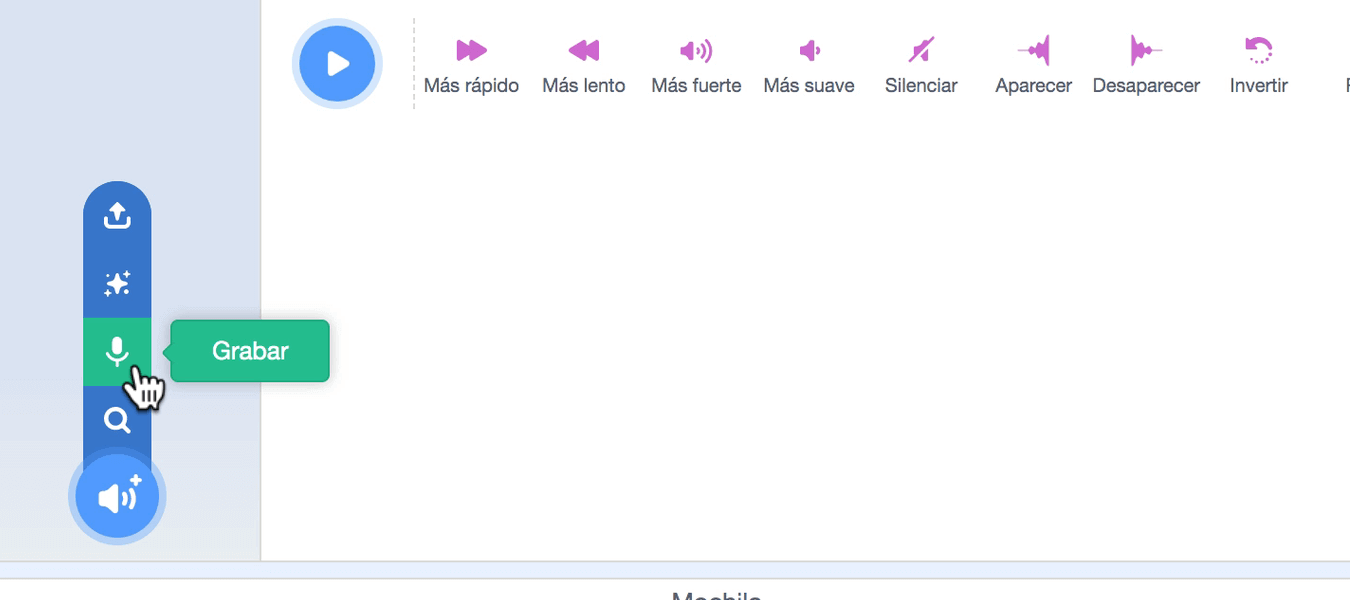1350x600 pixels.
Task: Expand the Mochila backpack bar
Action: point(715,591)
